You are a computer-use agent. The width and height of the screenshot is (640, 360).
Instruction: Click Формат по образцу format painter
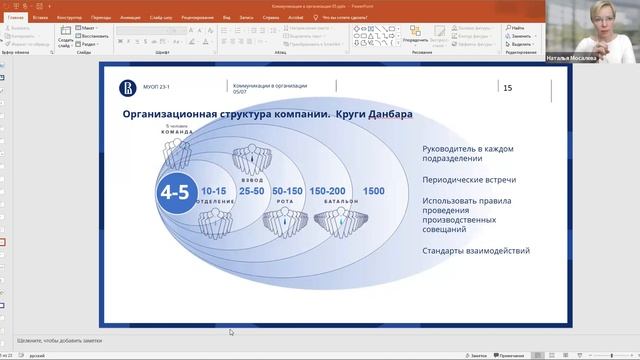[27, 44]
